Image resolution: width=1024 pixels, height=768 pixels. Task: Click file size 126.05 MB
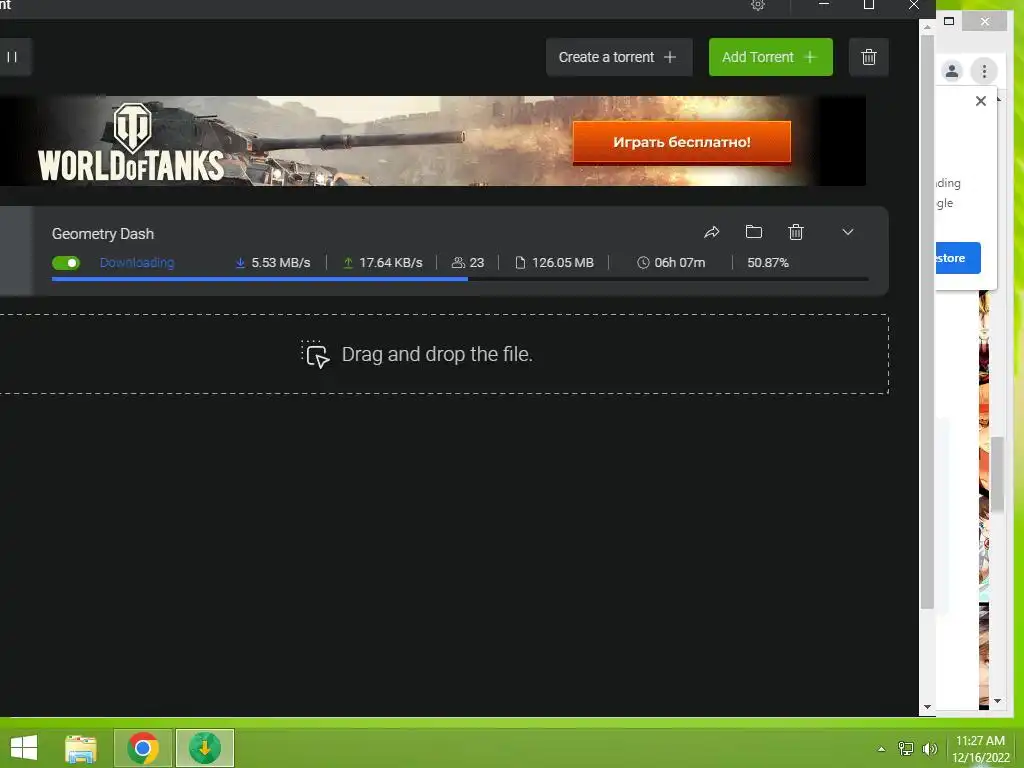[555, 263]
